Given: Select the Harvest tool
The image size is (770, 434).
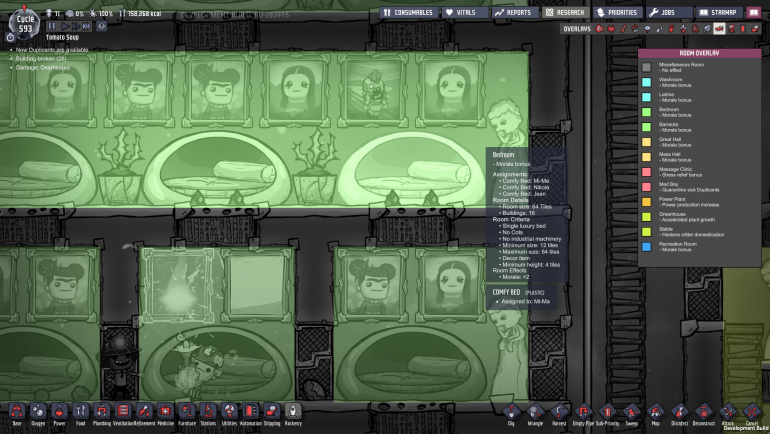Looking at the screenshot, I should tap(559, 411).
